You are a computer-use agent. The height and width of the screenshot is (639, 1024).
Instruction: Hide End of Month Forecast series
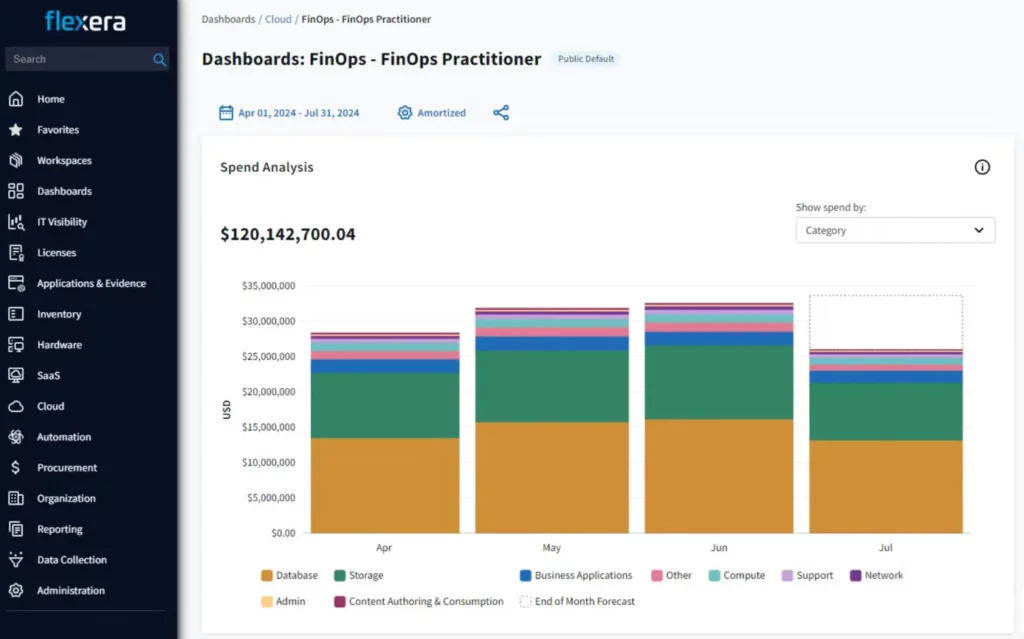click(x=577, y=602)
